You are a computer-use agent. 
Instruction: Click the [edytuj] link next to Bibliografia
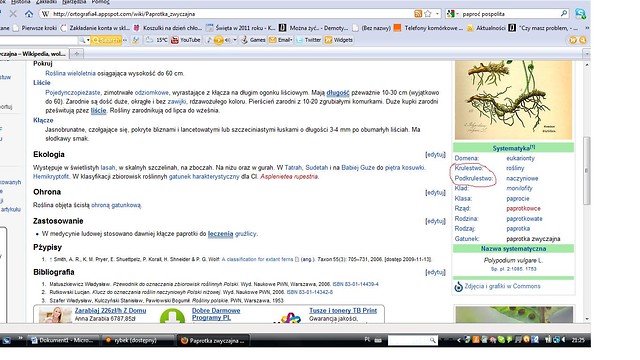pyautogui.click(x=435, y=272)
